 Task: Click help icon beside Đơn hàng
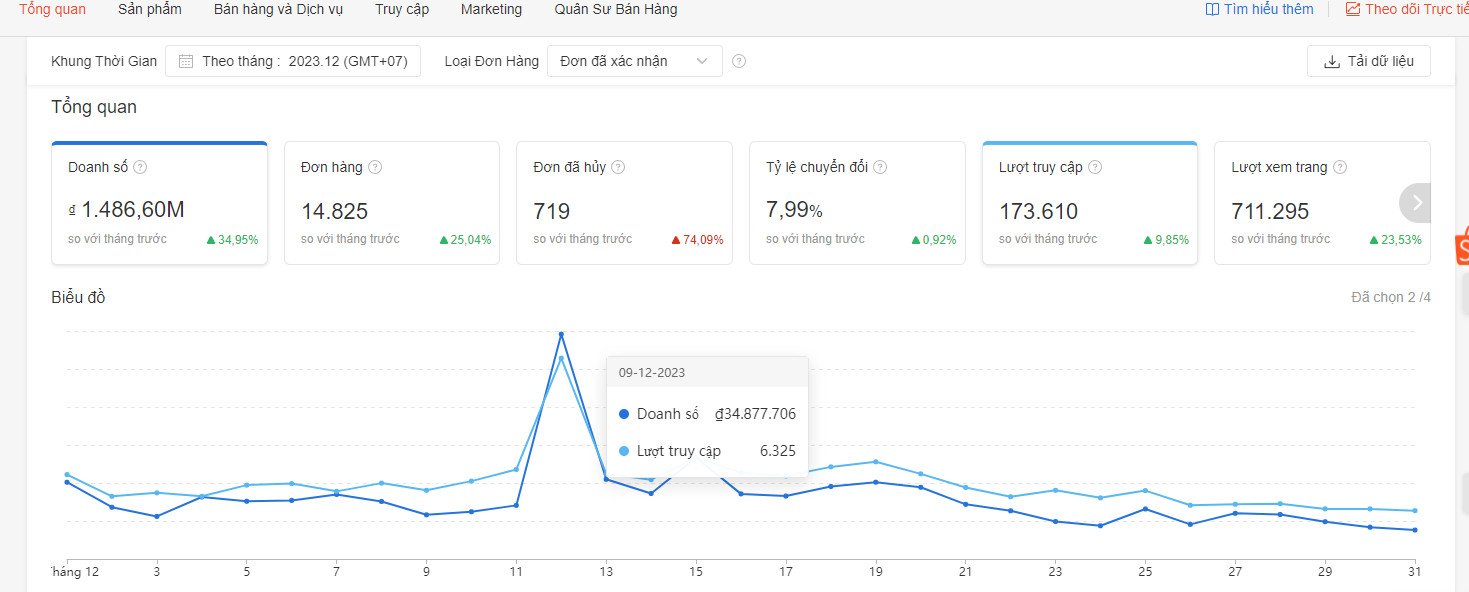(x=375, y=167)
